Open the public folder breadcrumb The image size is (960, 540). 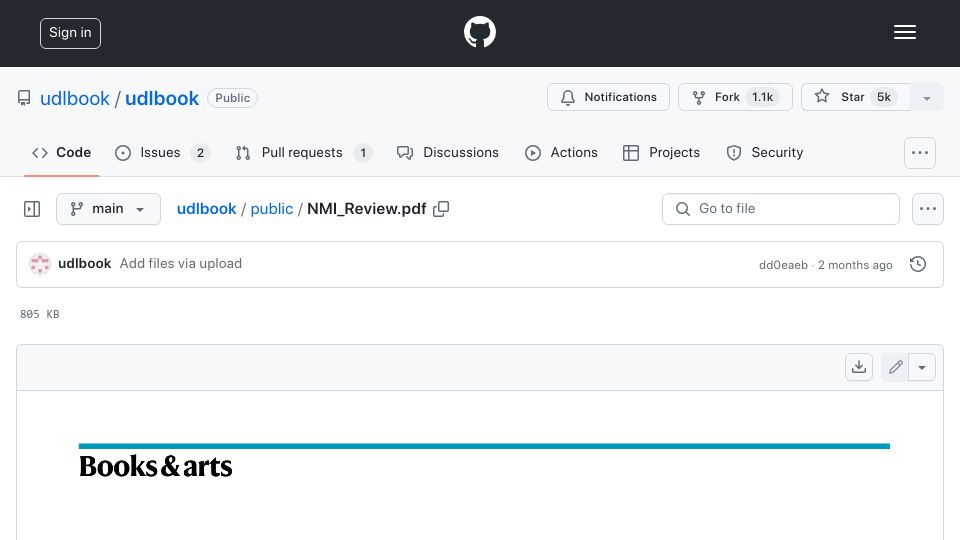click(272, 209)
